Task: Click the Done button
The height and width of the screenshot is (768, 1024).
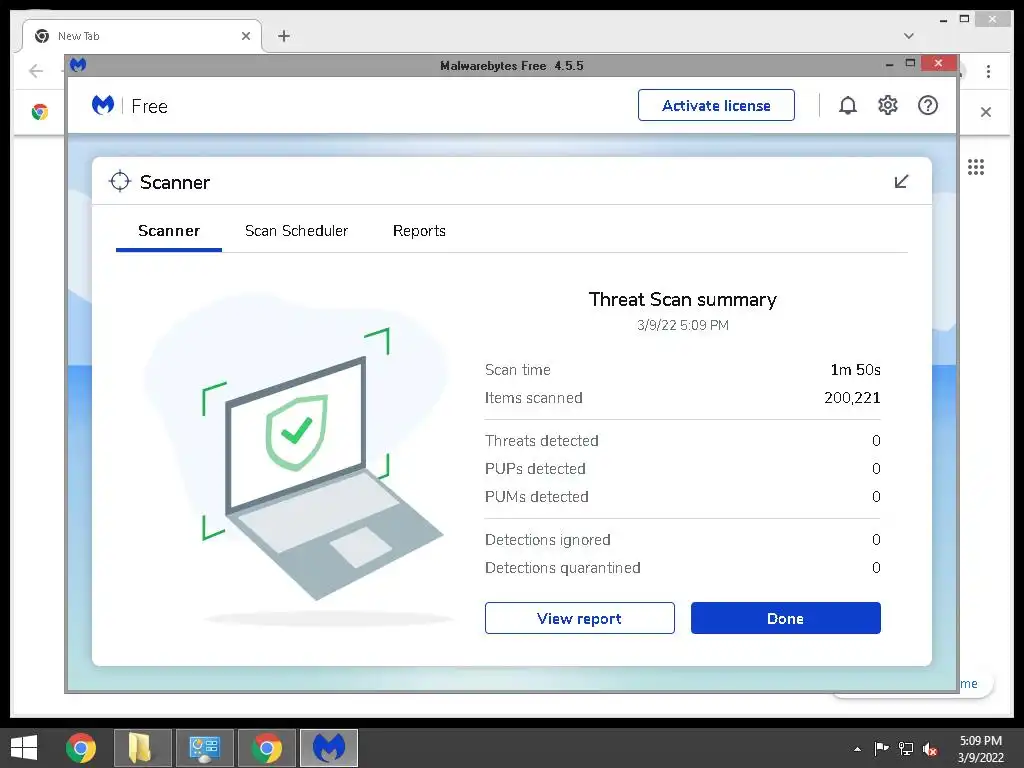Action: coord(786,618)
